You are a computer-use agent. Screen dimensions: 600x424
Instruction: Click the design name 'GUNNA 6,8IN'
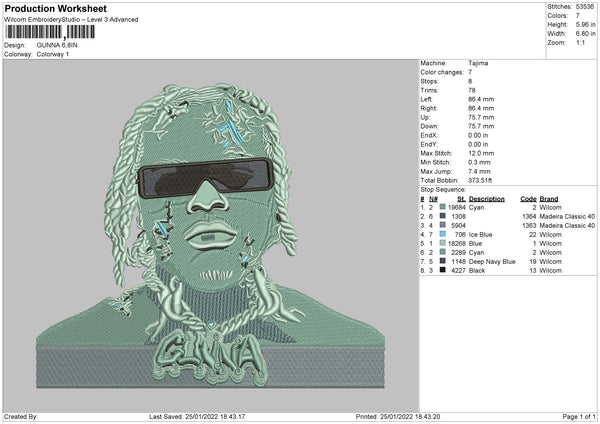tap(57, 45)
